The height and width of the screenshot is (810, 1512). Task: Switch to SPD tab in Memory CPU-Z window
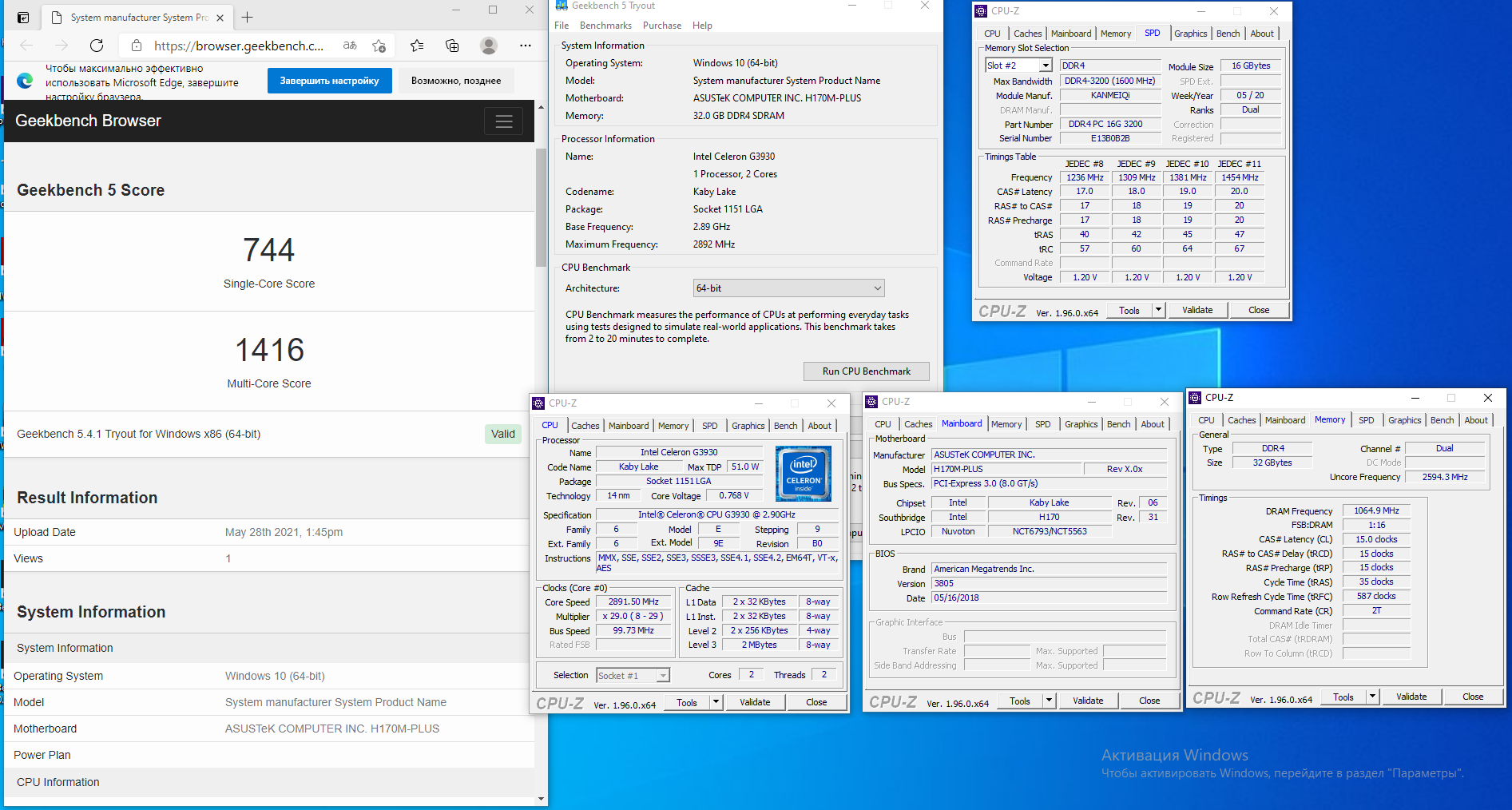[1367, 420]
